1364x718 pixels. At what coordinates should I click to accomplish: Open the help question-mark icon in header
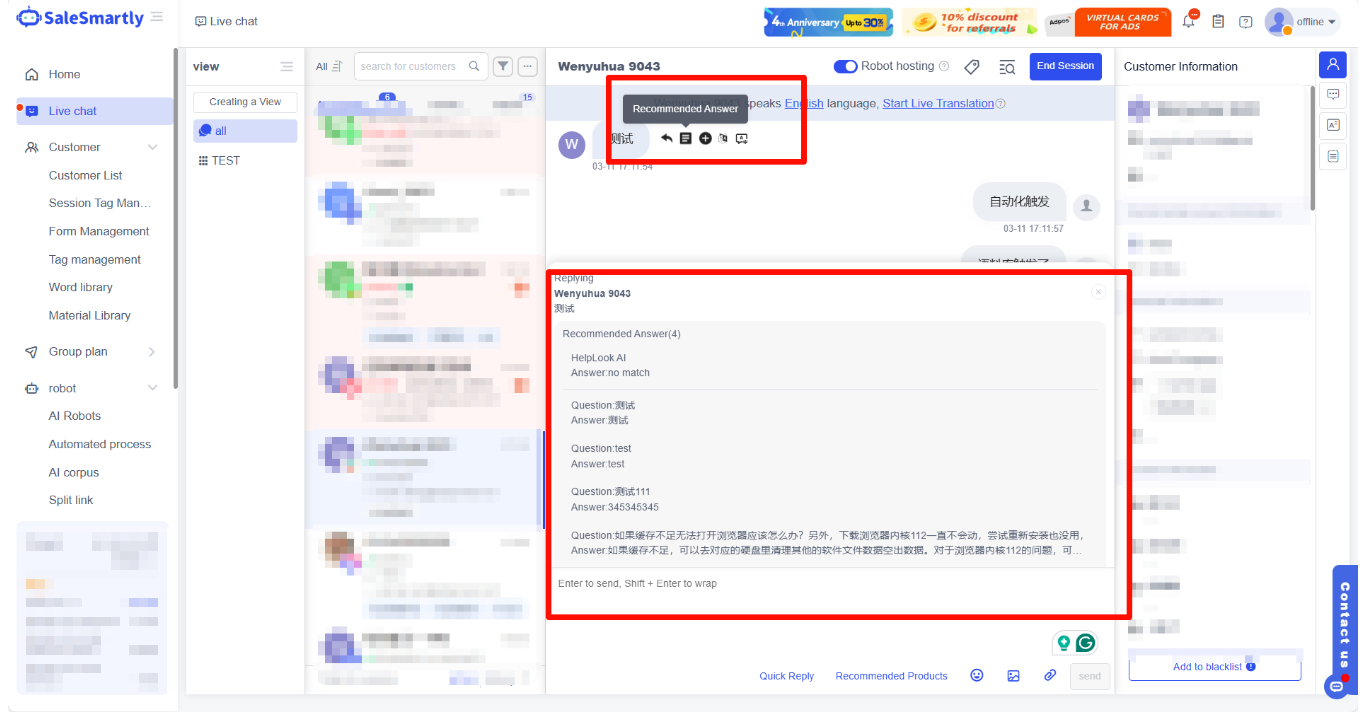coord(1246,21)
